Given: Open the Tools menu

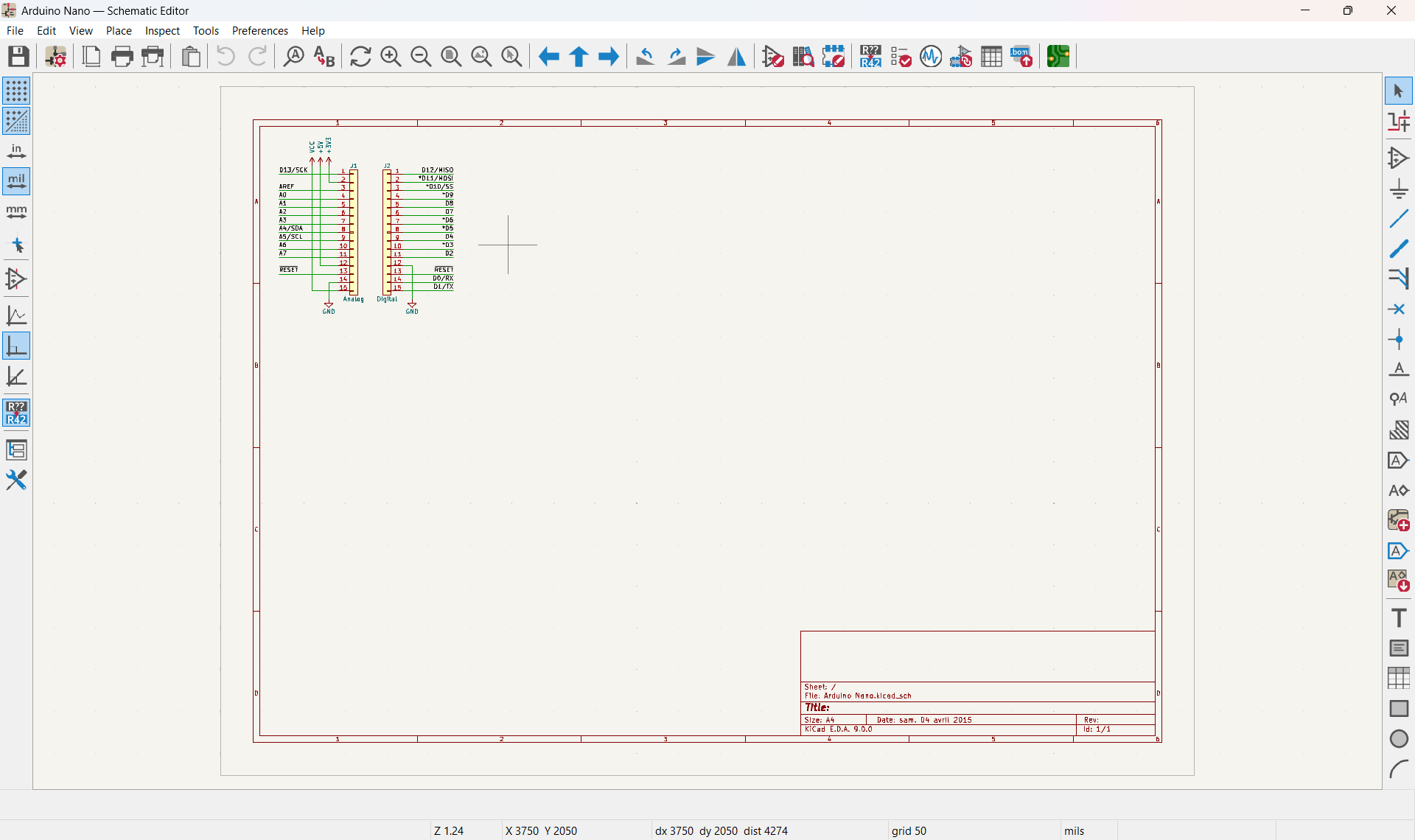Looking at the screenshot, I should 206,30.
